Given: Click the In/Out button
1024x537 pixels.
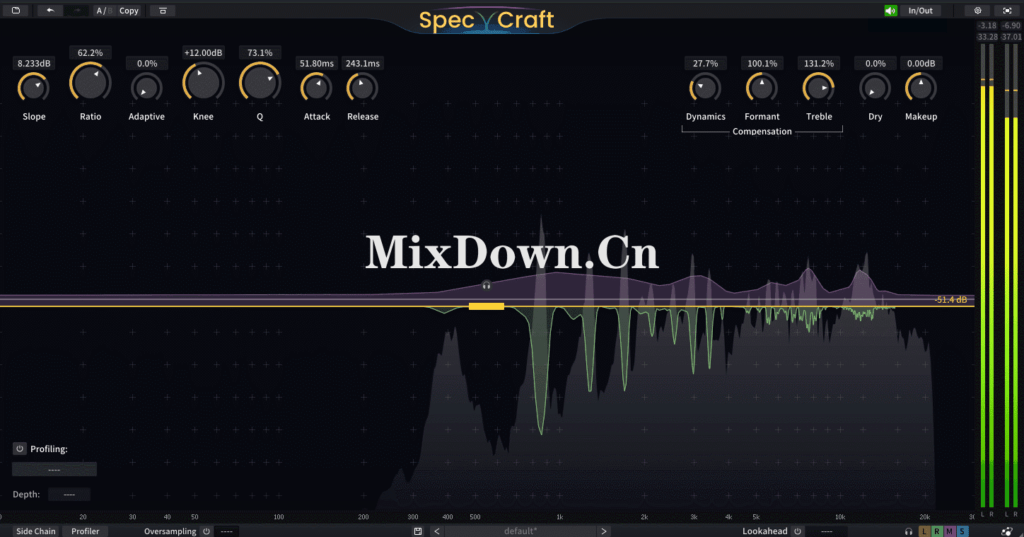Looking at the screenshot, I should point(920,10).
